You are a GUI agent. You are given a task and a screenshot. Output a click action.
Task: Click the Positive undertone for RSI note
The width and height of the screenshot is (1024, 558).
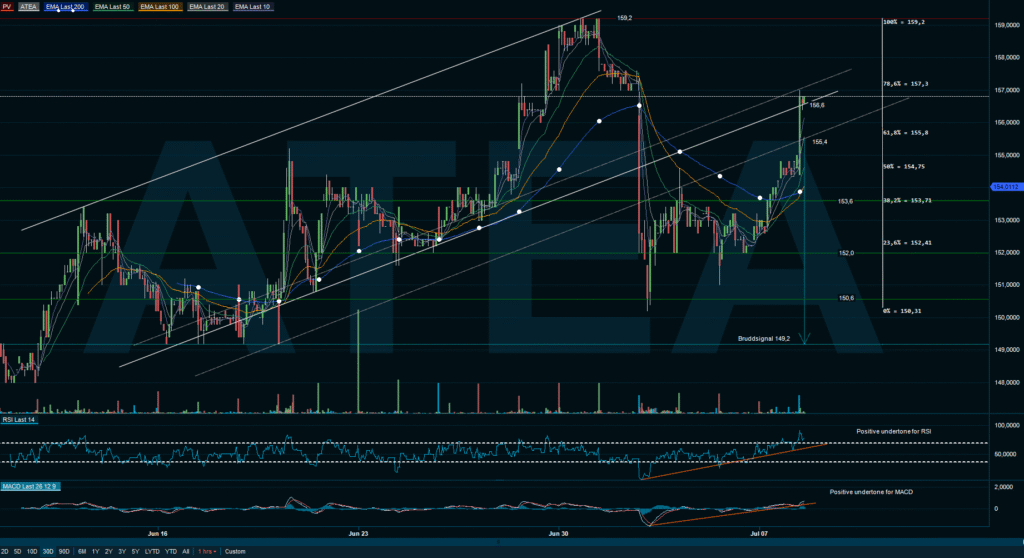point(893,431)
